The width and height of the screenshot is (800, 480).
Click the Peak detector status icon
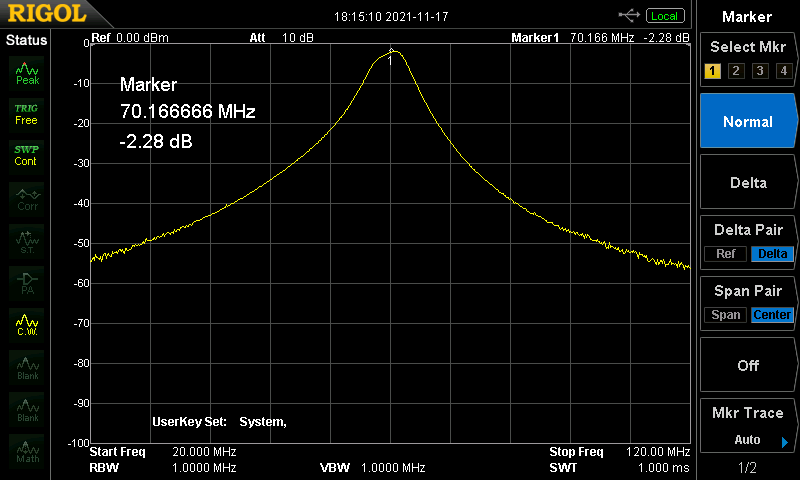pyautogui.click(x=27, y=72)
